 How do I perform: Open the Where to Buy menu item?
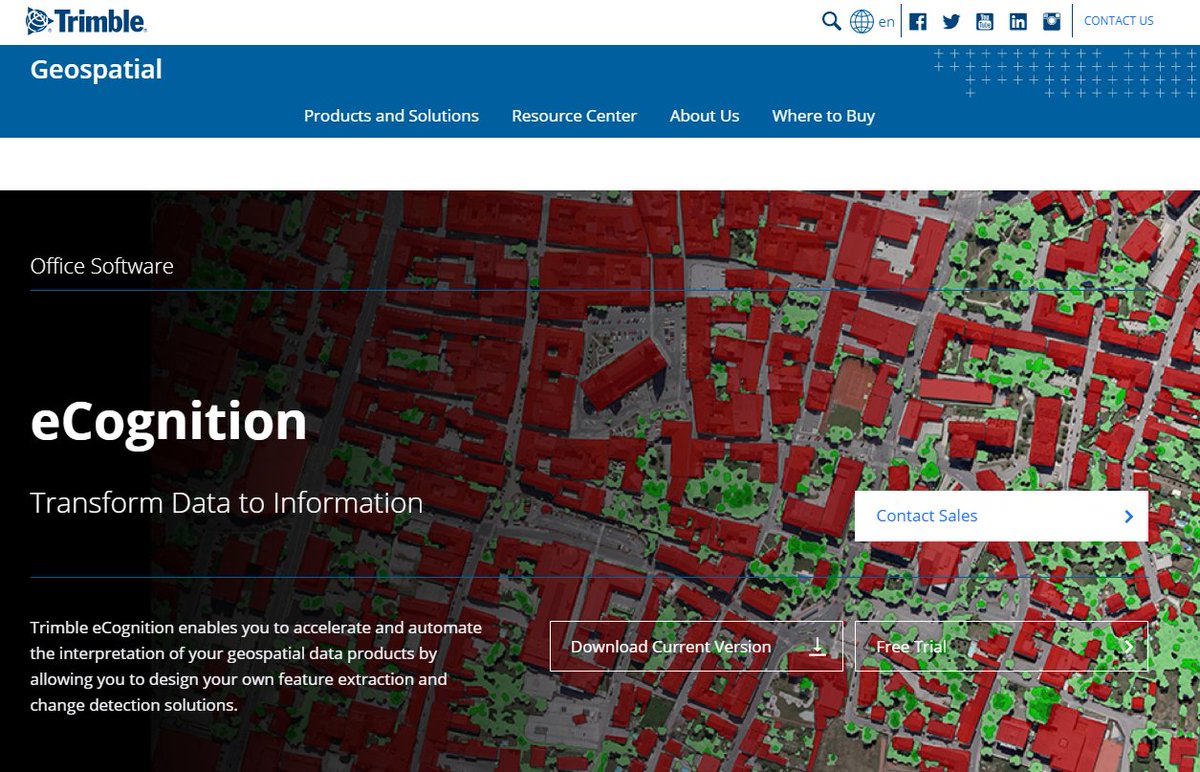click(x=822, y=115)
